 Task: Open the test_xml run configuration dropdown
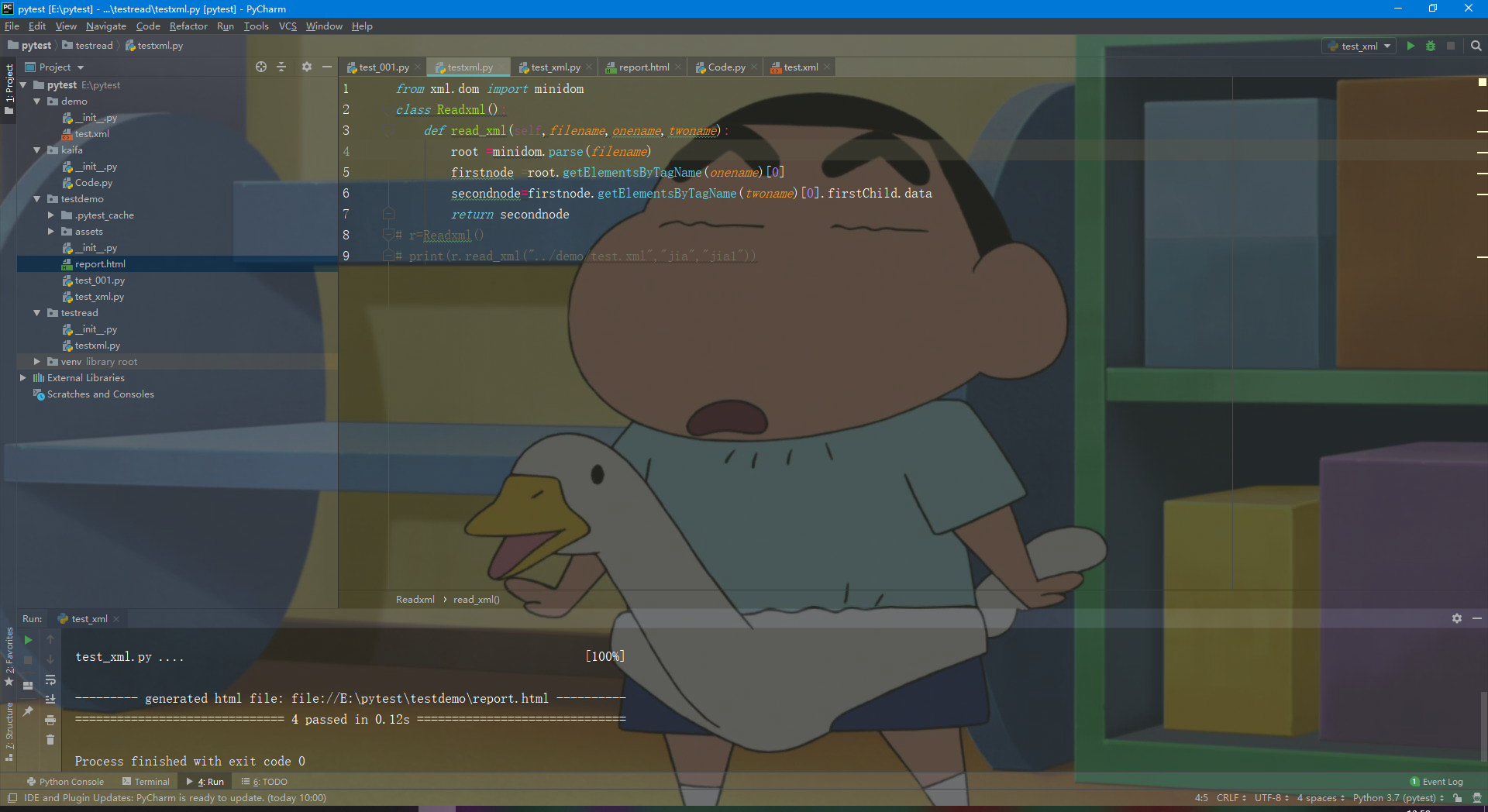point(1359,46)
